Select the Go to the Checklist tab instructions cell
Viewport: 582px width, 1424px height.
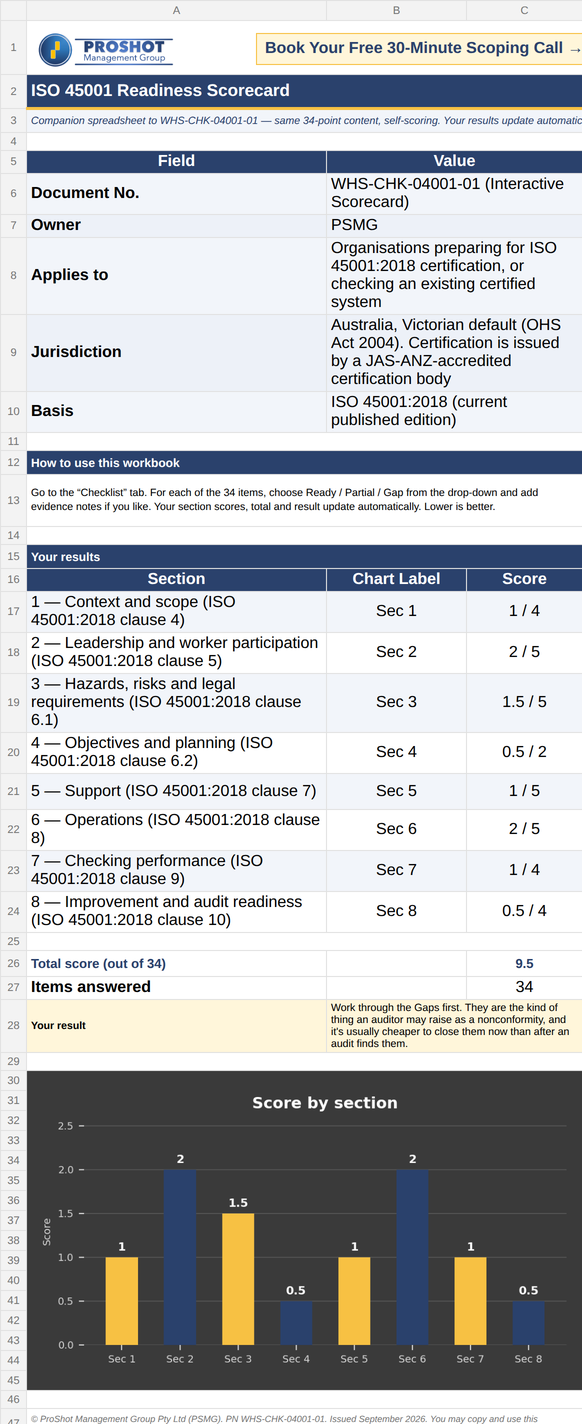tap(304, 500)
